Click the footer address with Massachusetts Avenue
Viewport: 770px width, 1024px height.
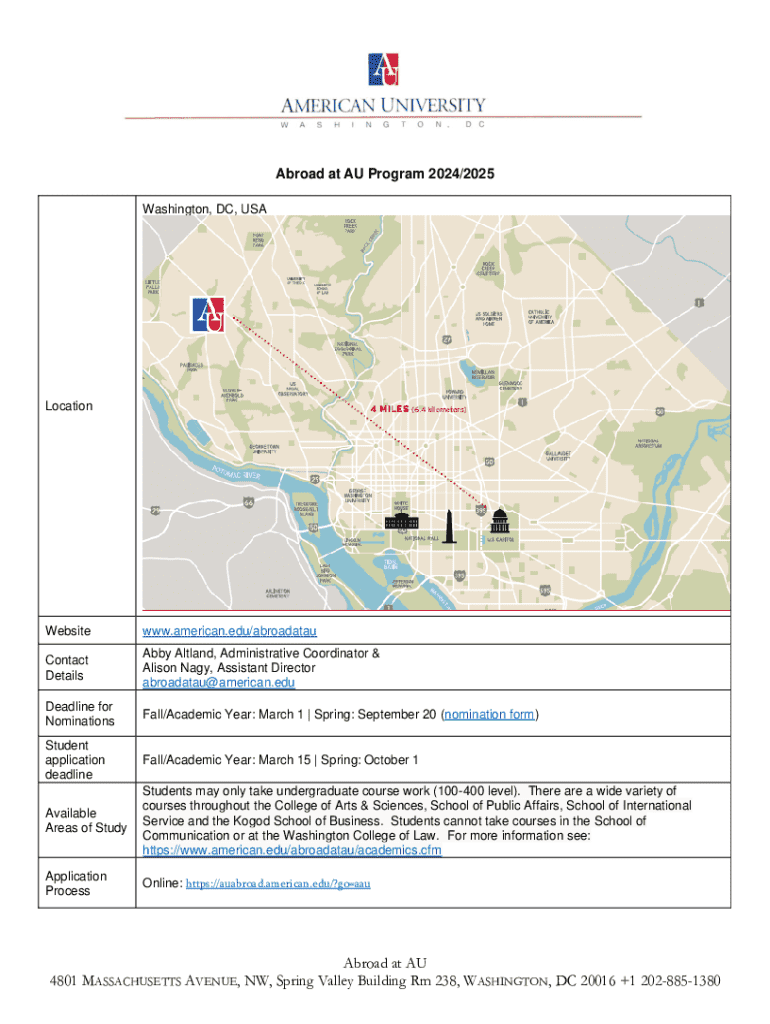[x=384, y=980]
